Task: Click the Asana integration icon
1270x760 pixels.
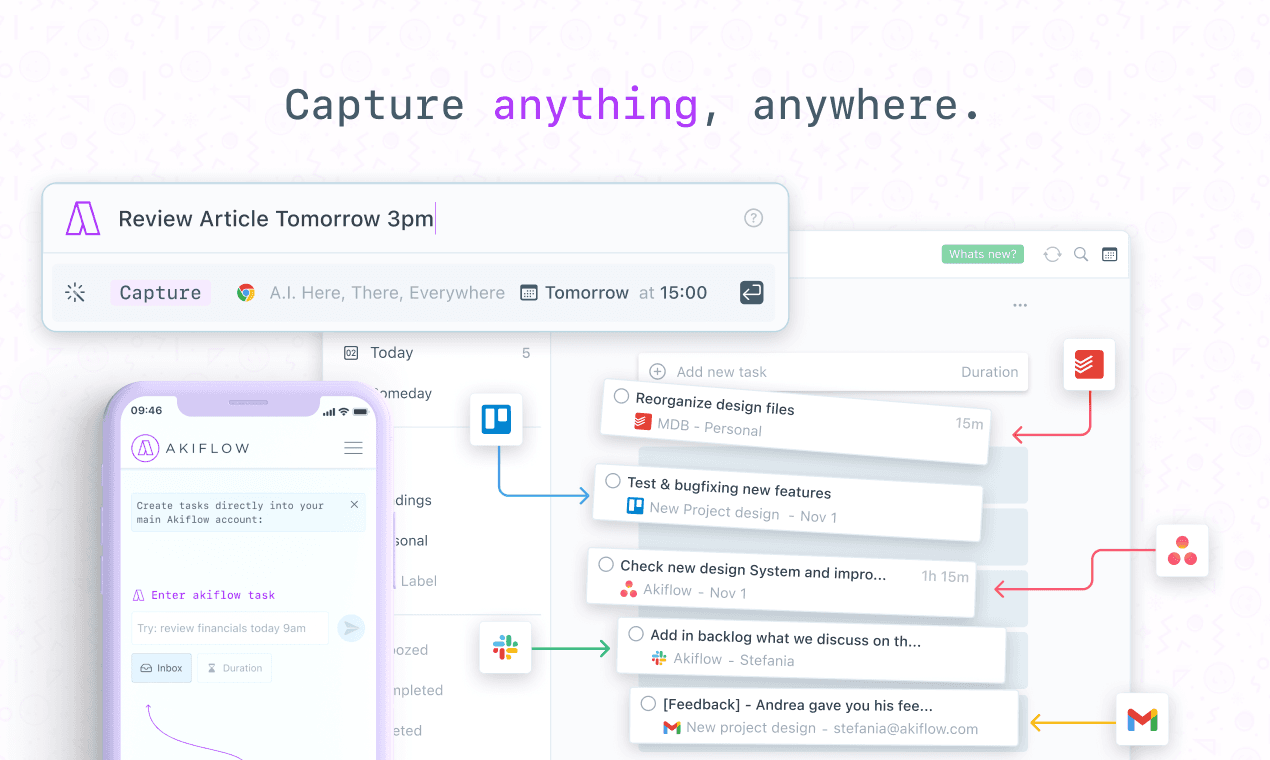Action: coord(1182,551)
